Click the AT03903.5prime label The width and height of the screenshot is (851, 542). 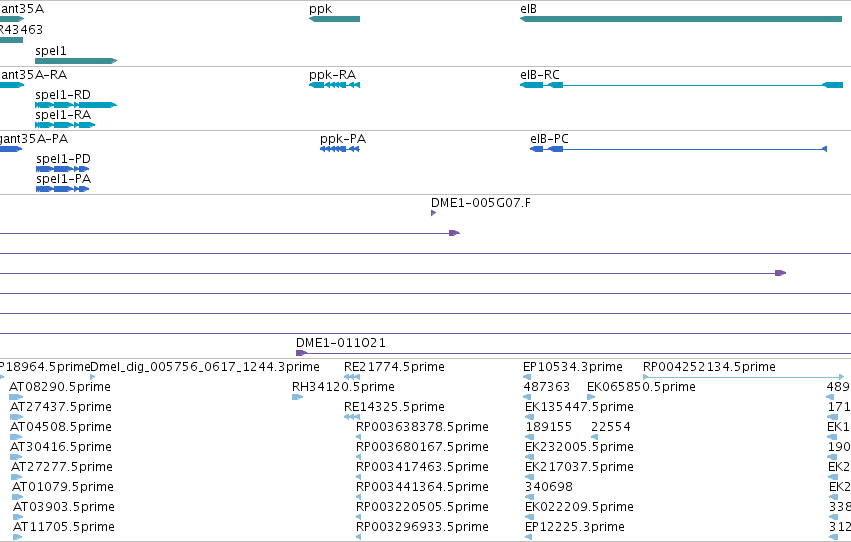click(64, 507)
